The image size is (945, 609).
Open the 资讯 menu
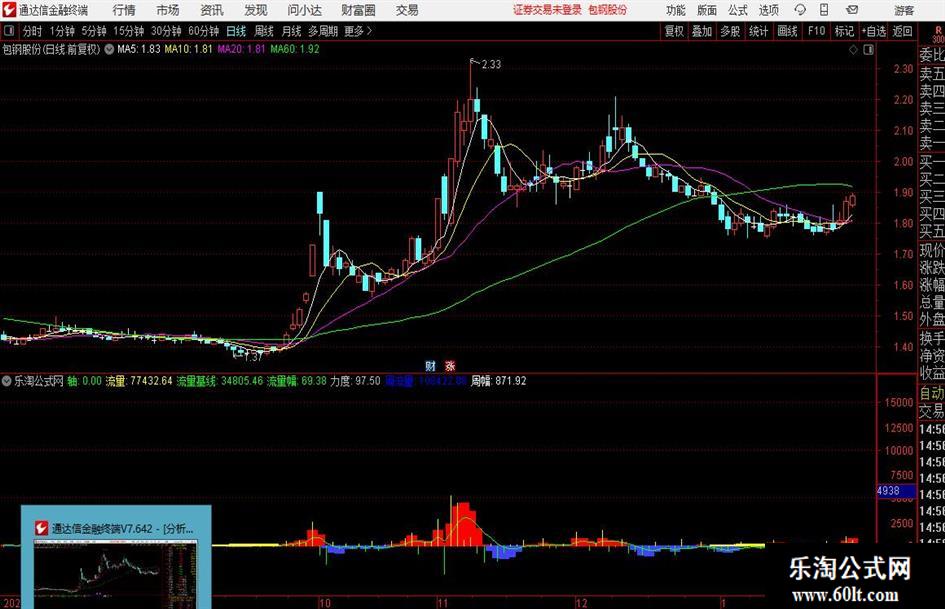[x=212, y=10]
